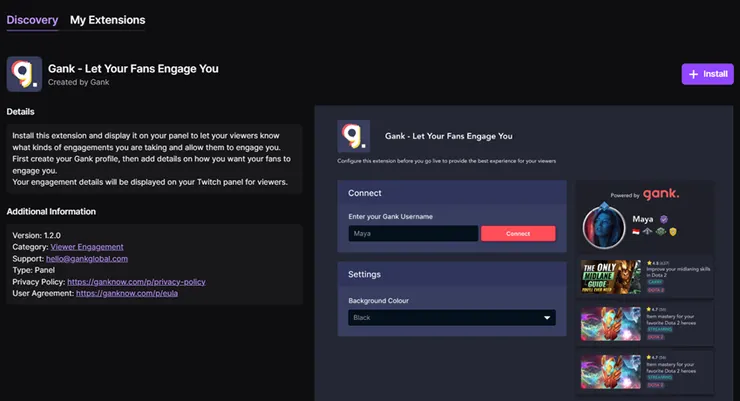Click the green emblem badge under Maya
Viewport: 740px width, 401px height.
(661, 231)
